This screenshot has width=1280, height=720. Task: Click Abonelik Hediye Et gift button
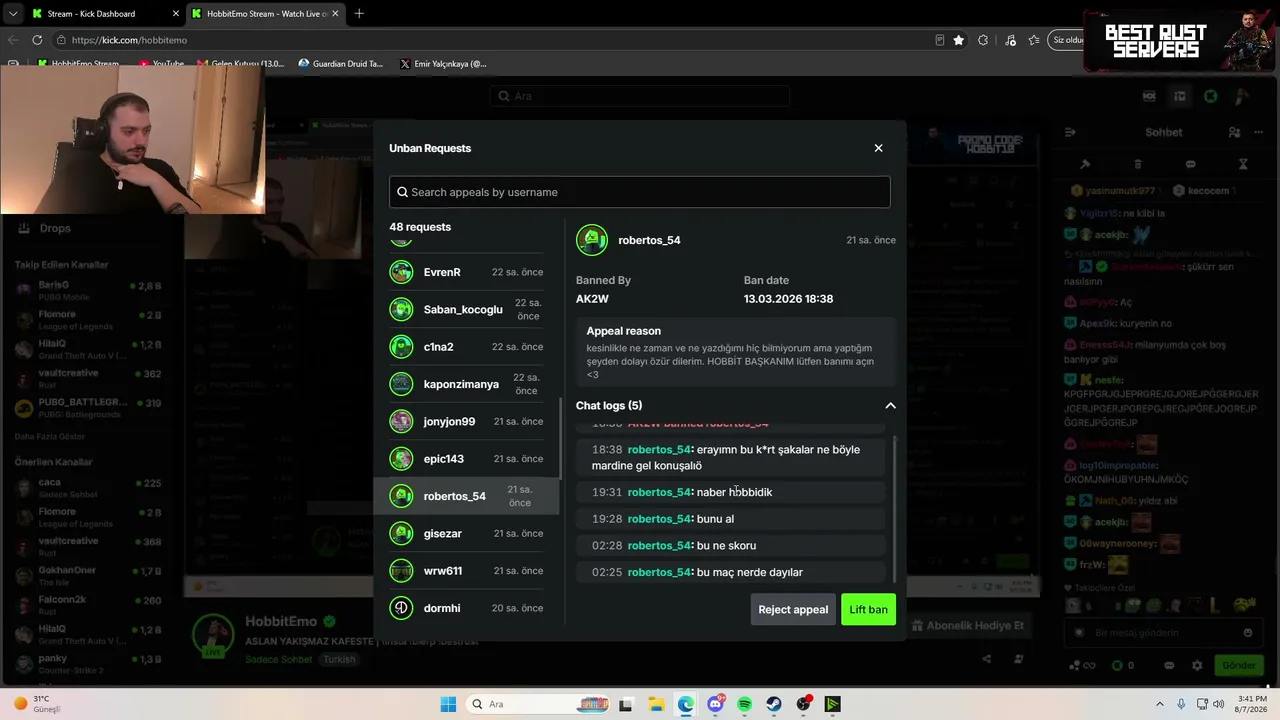[967, 626]
